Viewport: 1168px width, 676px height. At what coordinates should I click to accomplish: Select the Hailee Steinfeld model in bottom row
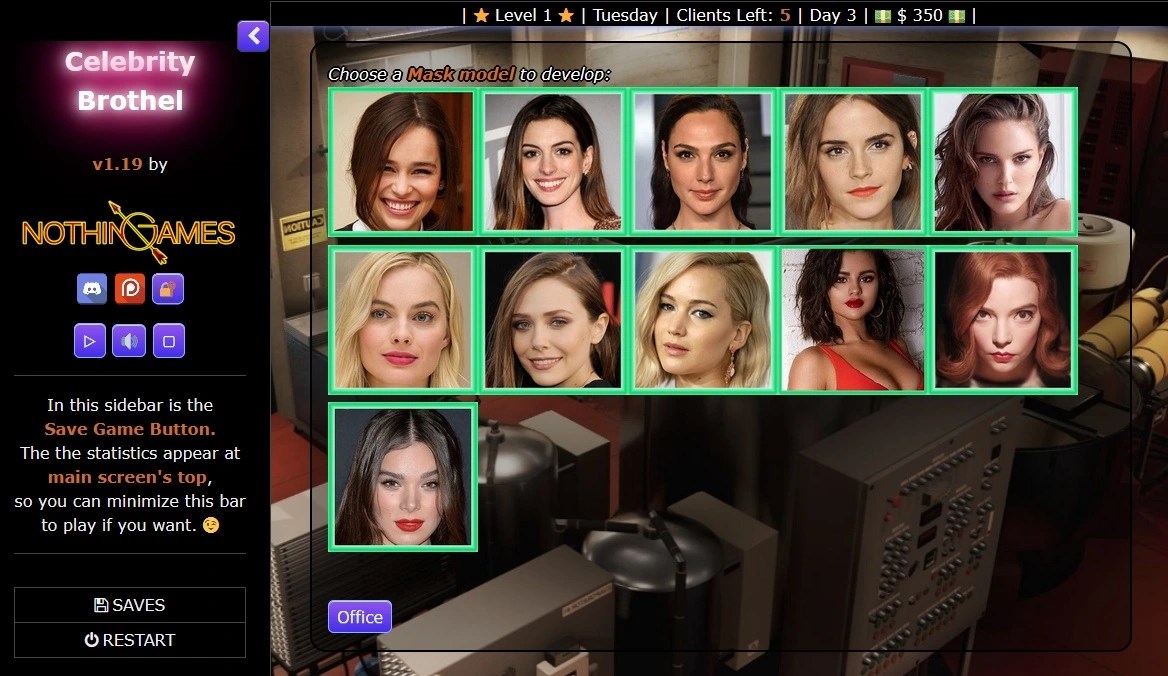point(402,477)
